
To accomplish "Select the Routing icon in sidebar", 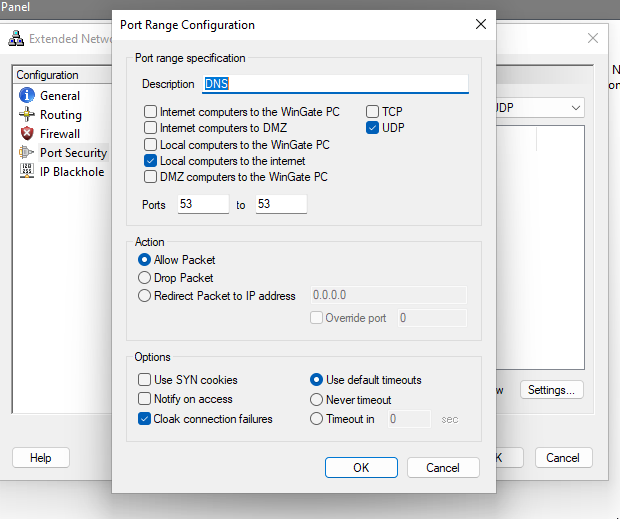I will [26, 115].
